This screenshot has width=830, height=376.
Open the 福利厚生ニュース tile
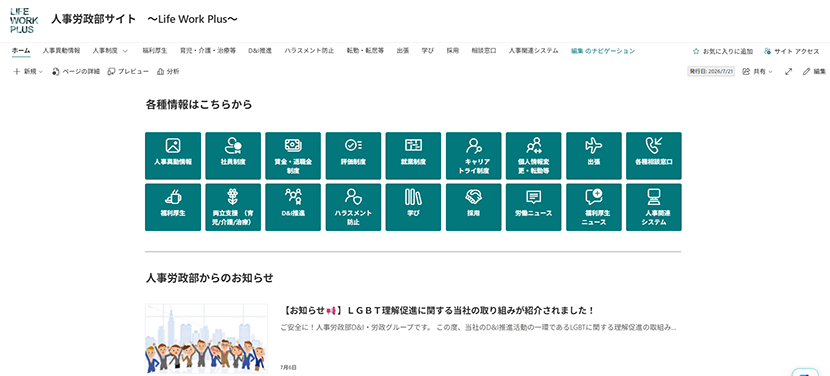click(593, 207)
